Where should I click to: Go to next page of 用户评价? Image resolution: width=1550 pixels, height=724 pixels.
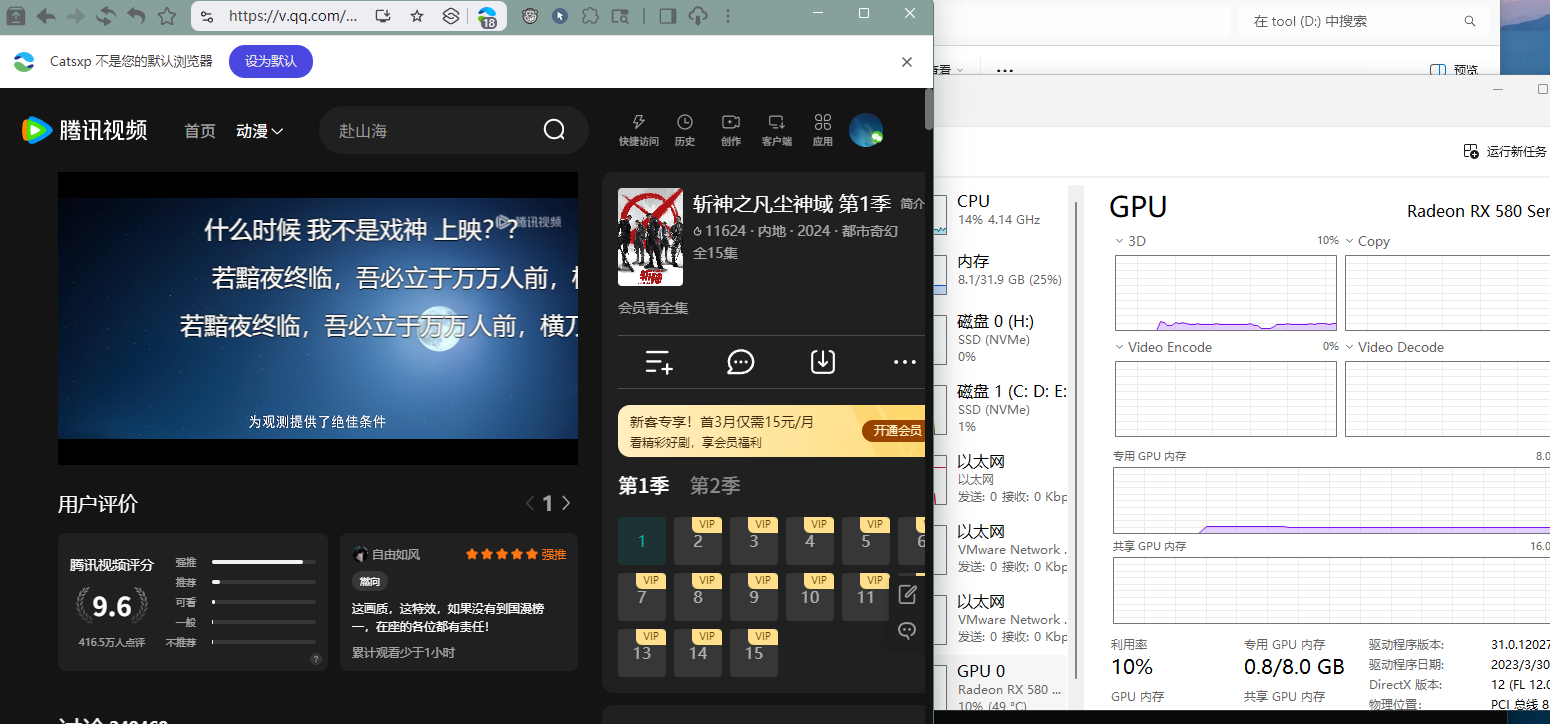pos(566,503)
